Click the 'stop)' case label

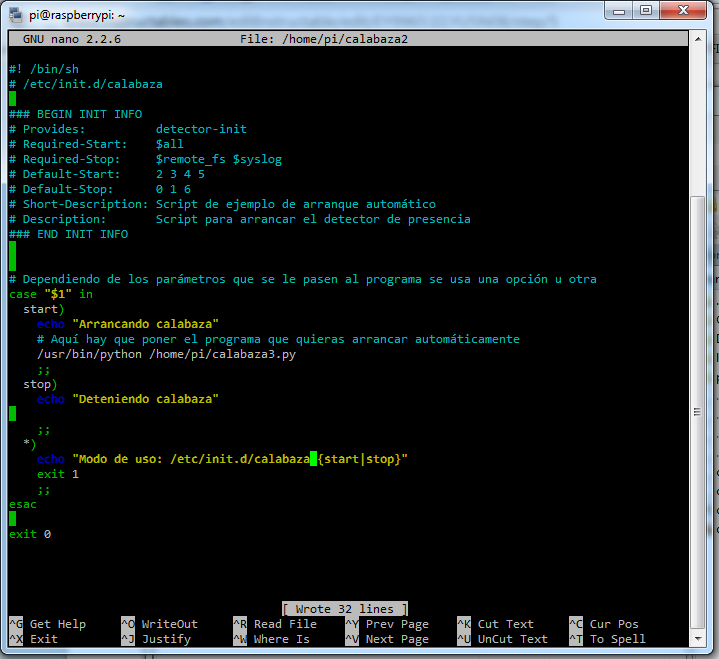point(40,384)
